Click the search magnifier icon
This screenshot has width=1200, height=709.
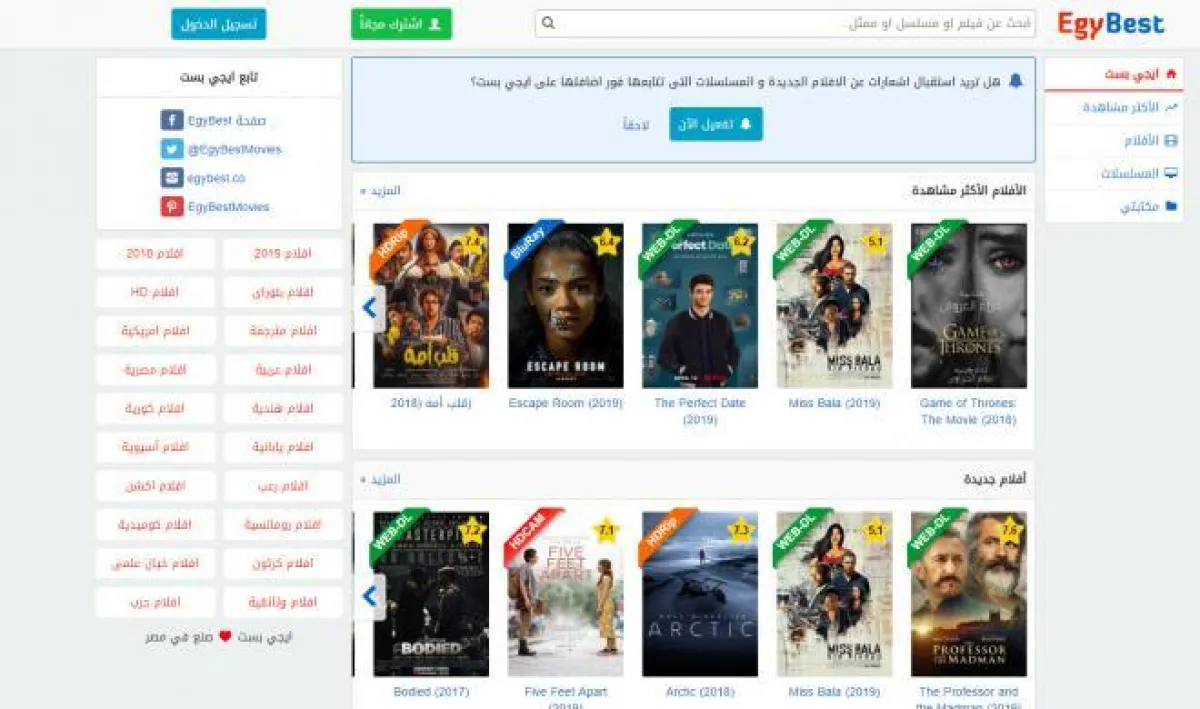click(548, 23)
